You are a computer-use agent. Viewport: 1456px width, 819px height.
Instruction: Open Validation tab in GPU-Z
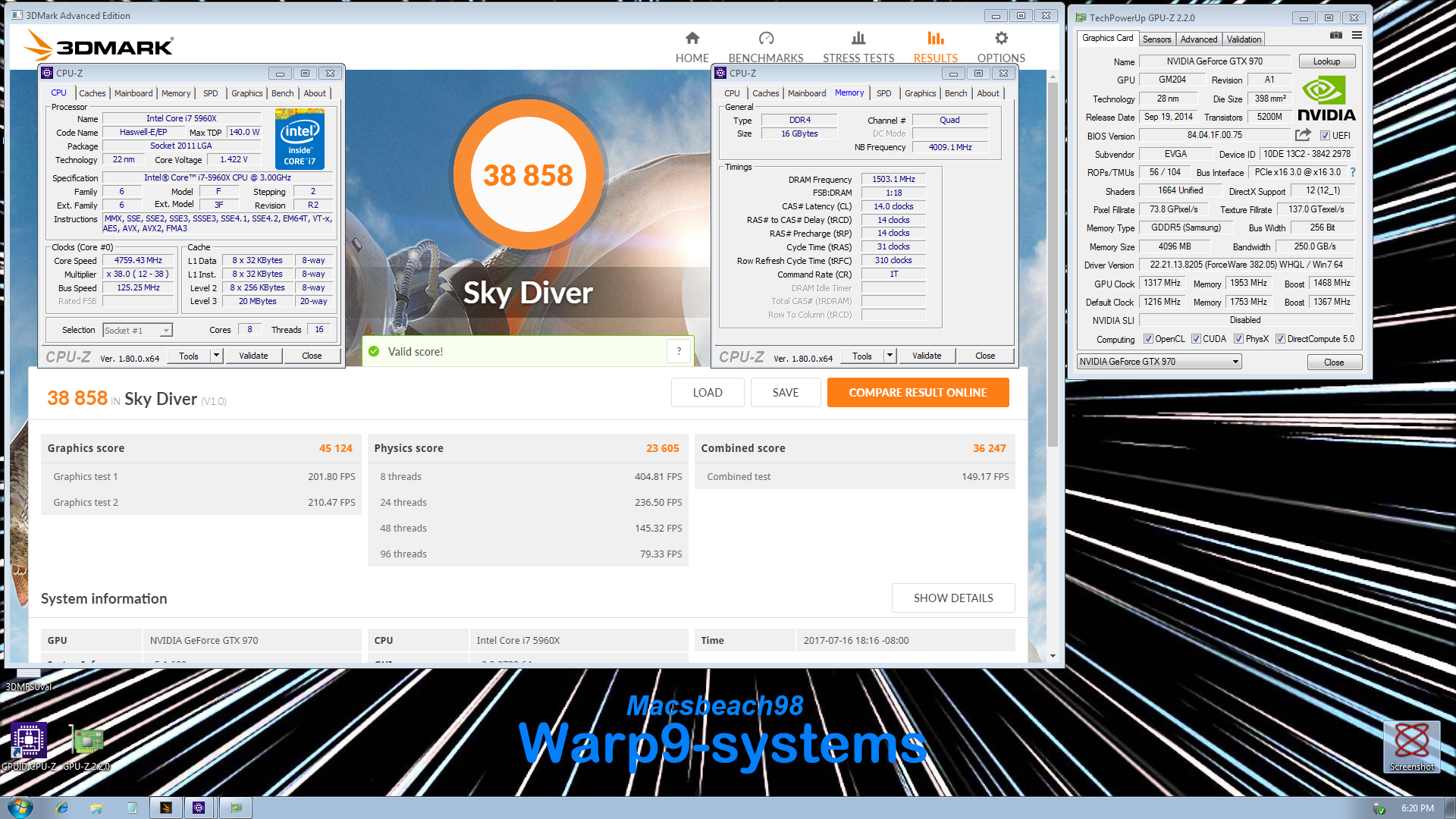1244,39
